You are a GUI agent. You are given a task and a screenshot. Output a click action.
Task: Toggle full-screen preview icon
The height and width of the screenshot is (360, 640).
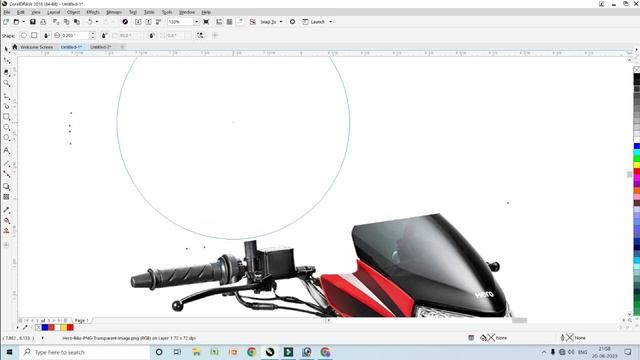(206, 22)
